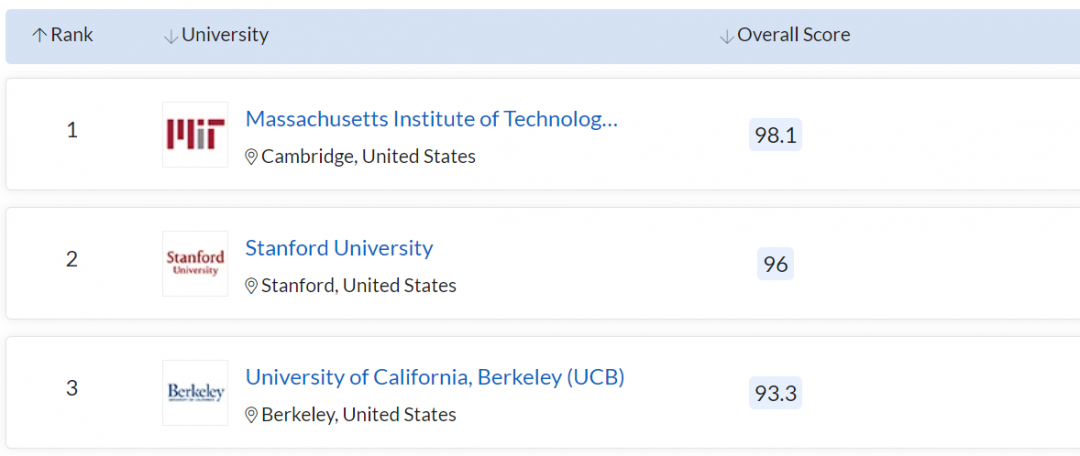
Task: Sort by Overall Score header
Action: pyautogui.click(x=793, y=35)
